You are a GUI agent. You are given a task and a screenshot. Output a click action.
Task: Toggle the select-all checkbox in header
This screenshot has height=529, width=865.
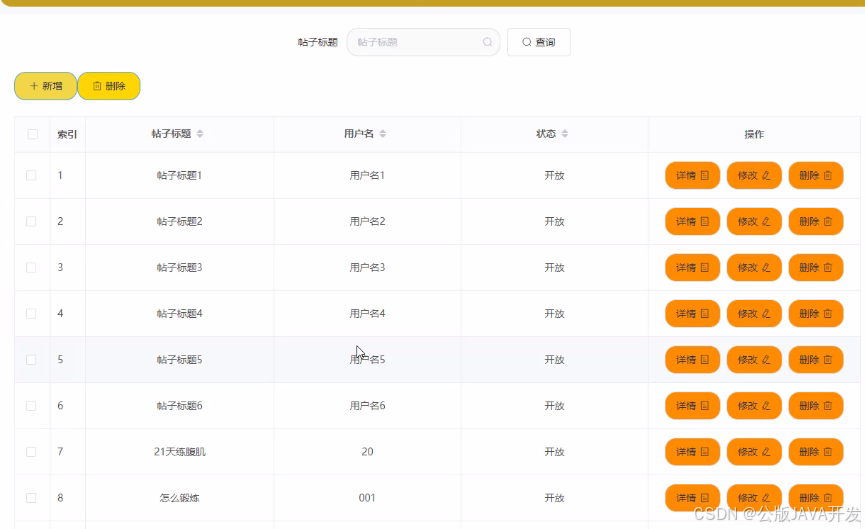tap(33, 134)
